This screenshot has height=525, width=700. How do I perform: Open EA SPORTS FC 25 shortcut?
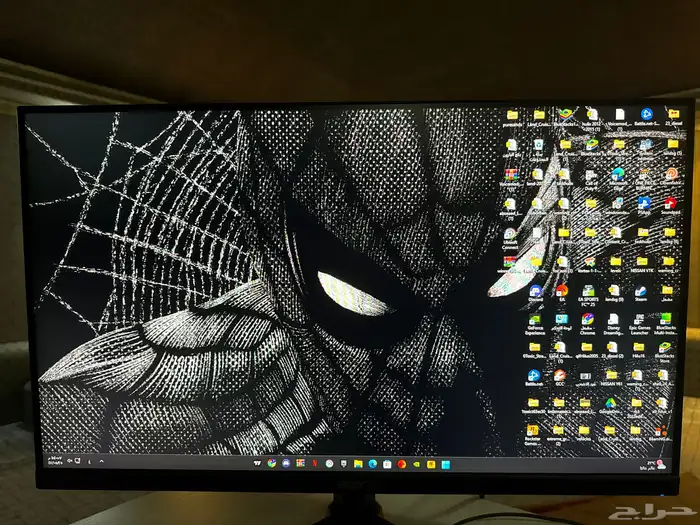pos(588,289)
